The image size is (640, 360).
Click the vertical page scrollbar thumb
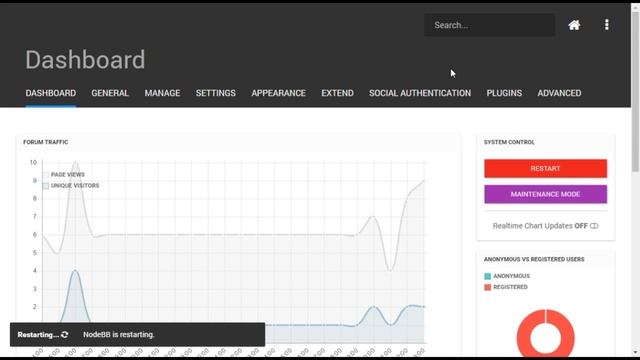635,91
